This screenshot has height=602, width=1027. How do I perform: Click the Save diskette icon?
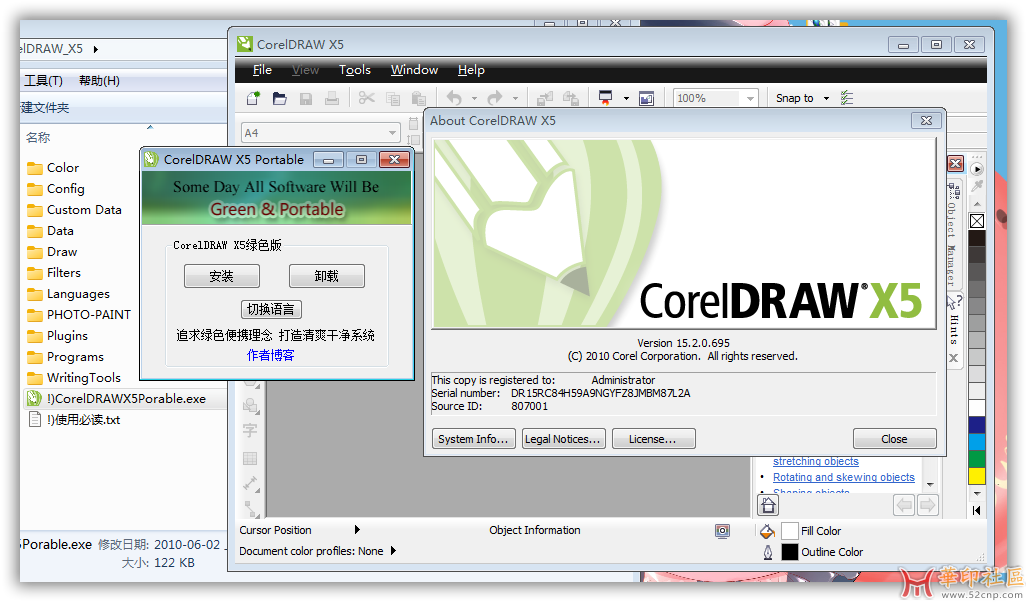coord(305,98)
